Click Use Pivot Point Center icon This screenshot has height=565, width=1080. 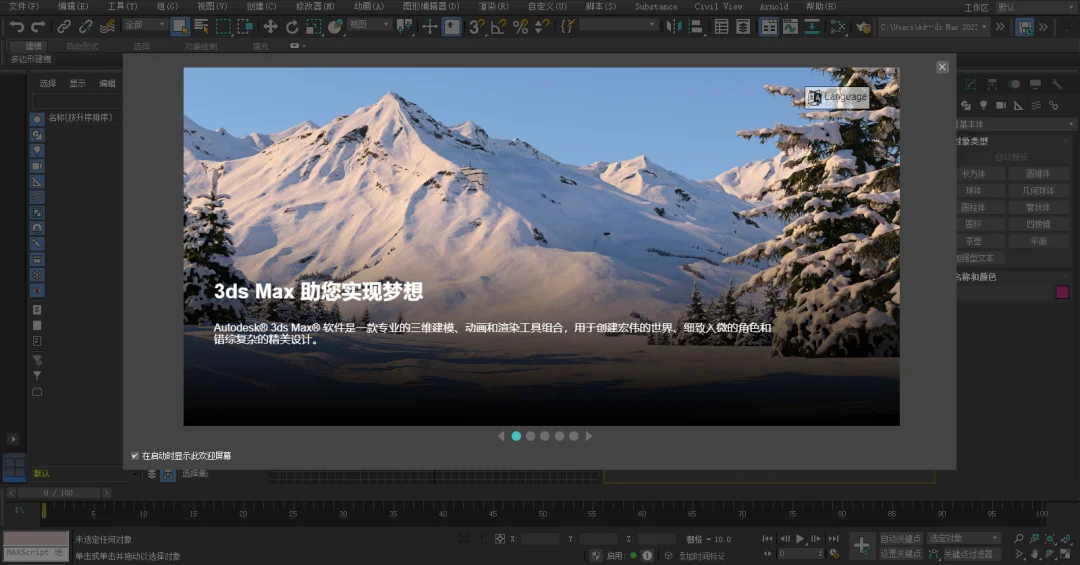404,27
